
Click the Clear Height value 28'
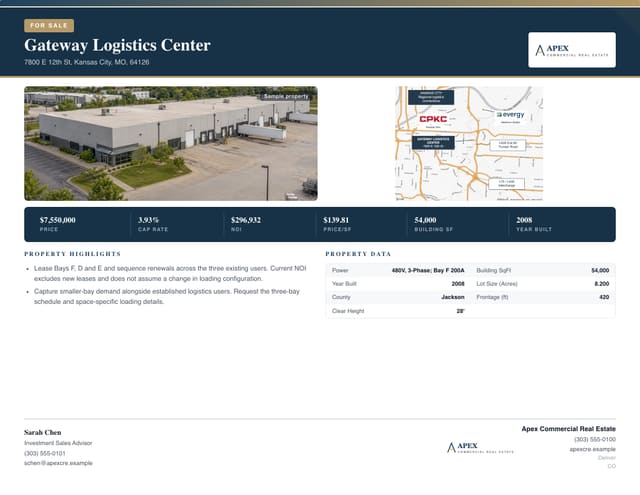[460, 311]
